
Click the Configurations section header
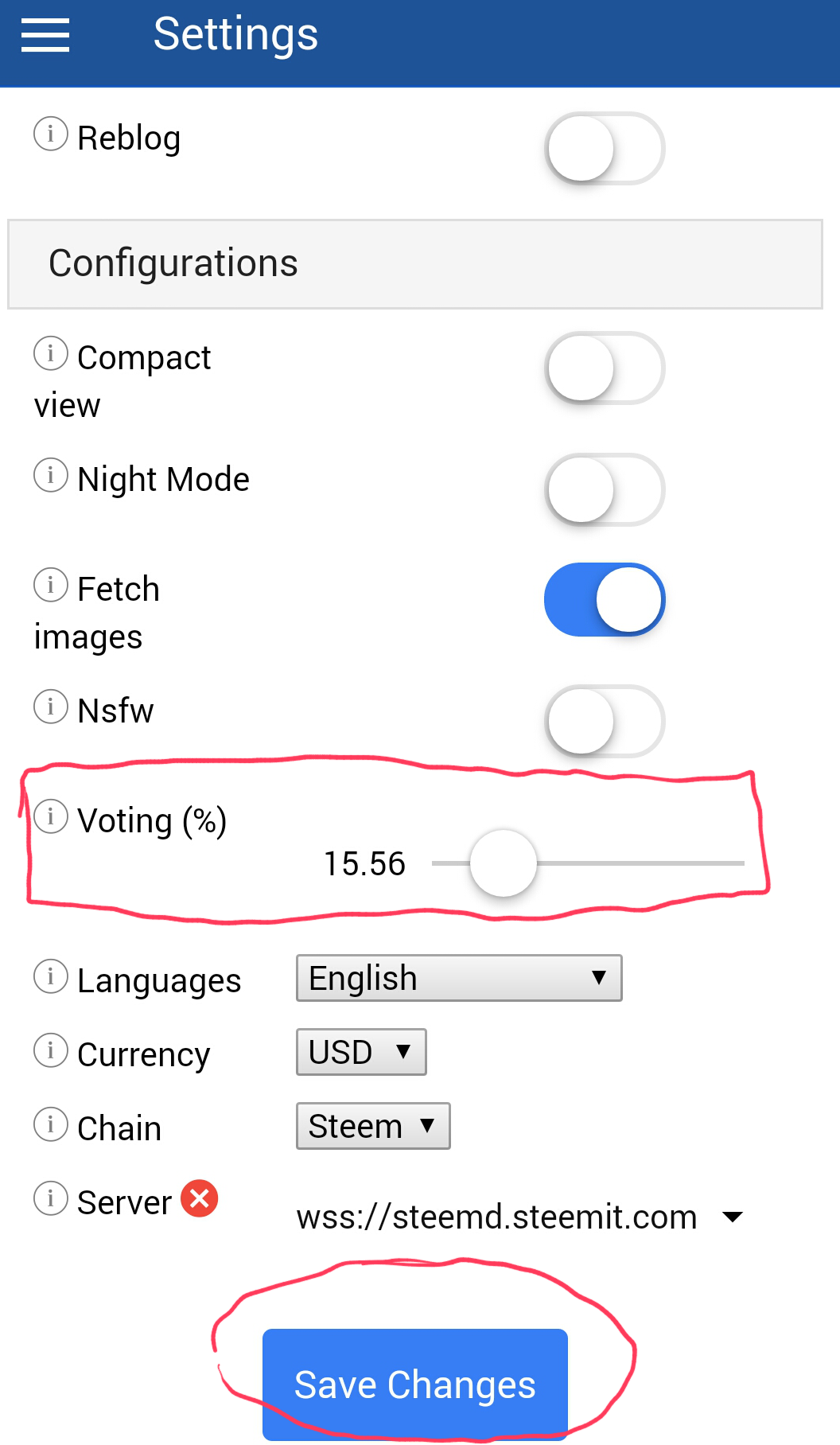click(x=415, y=264)
